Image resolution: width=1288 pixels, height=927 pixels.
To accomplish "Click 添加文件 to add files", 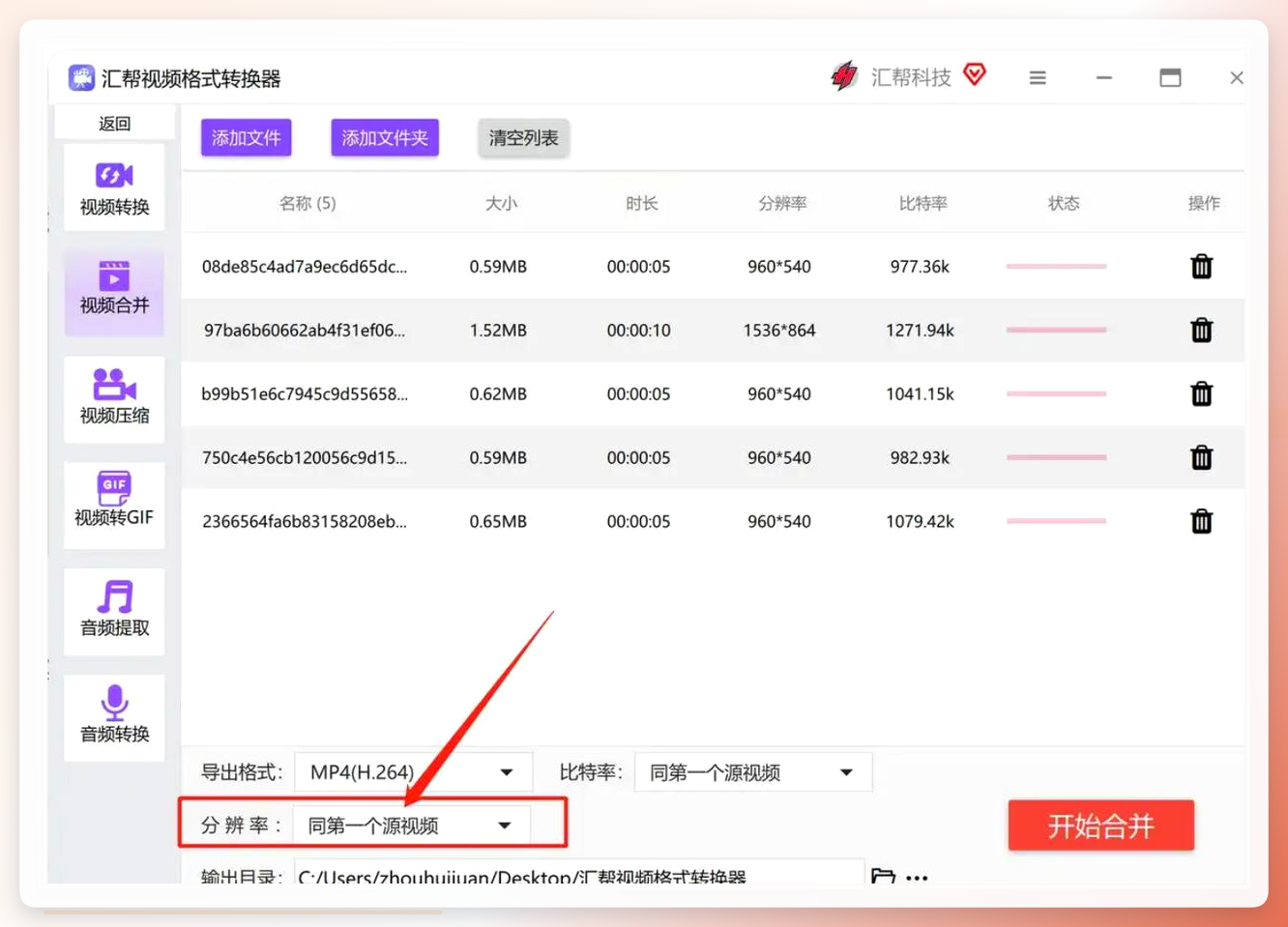I will tap(246, 138).
